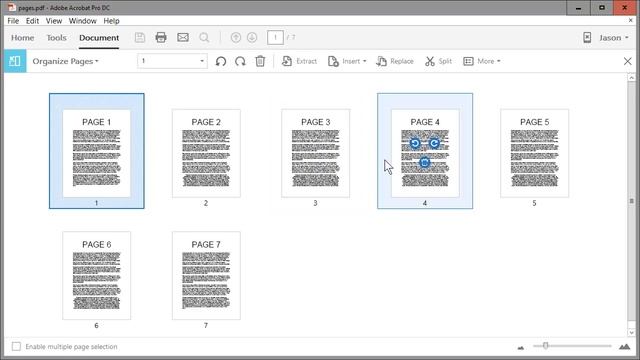This screenshot has width=640, height=360.
Task: Close the Organize Pages toolbar
Action: click(628, 61)
